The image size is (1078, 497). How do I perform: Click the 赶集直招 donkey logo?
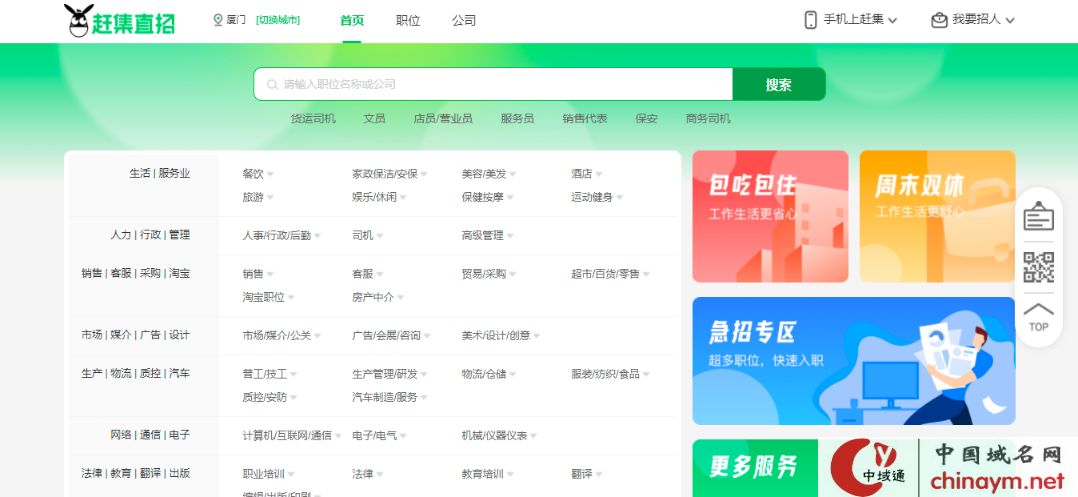[x=118, y=21]
